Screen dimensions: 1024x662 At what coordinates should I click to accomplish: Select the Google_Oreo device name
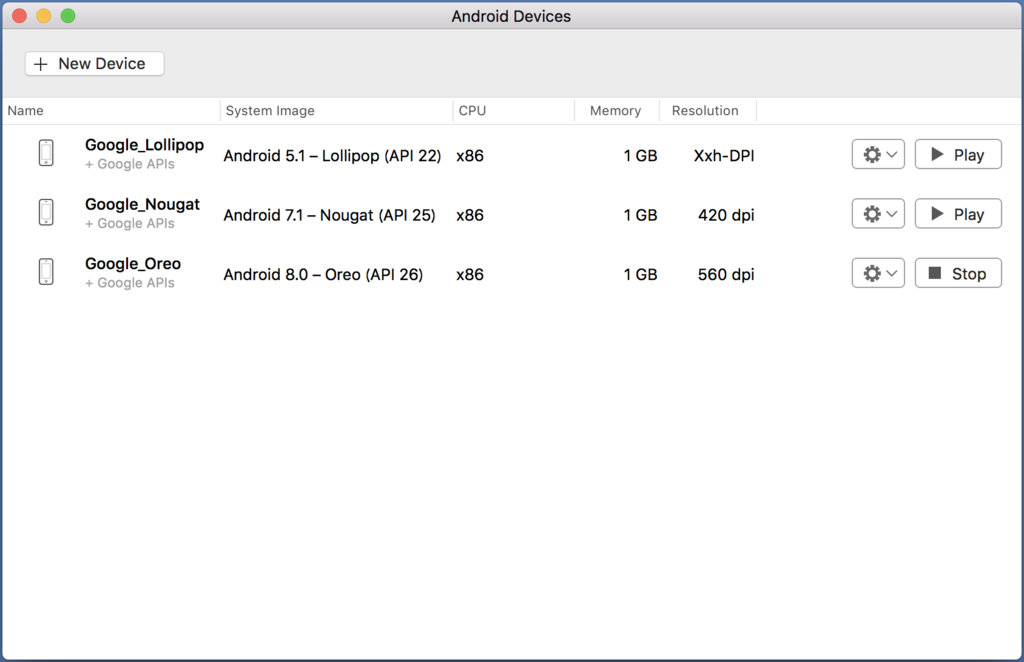133,264
